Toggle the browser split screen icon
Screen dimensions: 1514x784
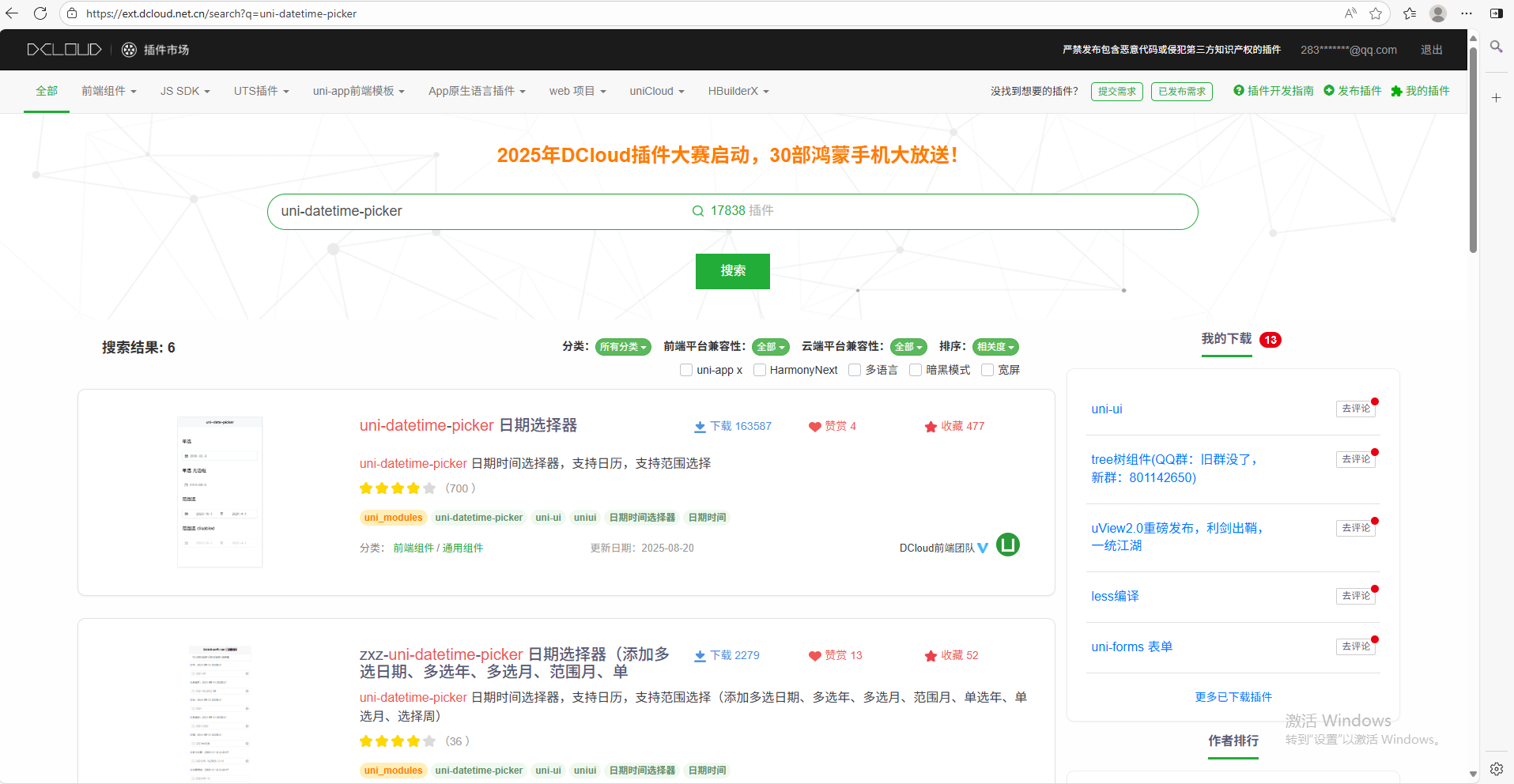coord(1497,13)
